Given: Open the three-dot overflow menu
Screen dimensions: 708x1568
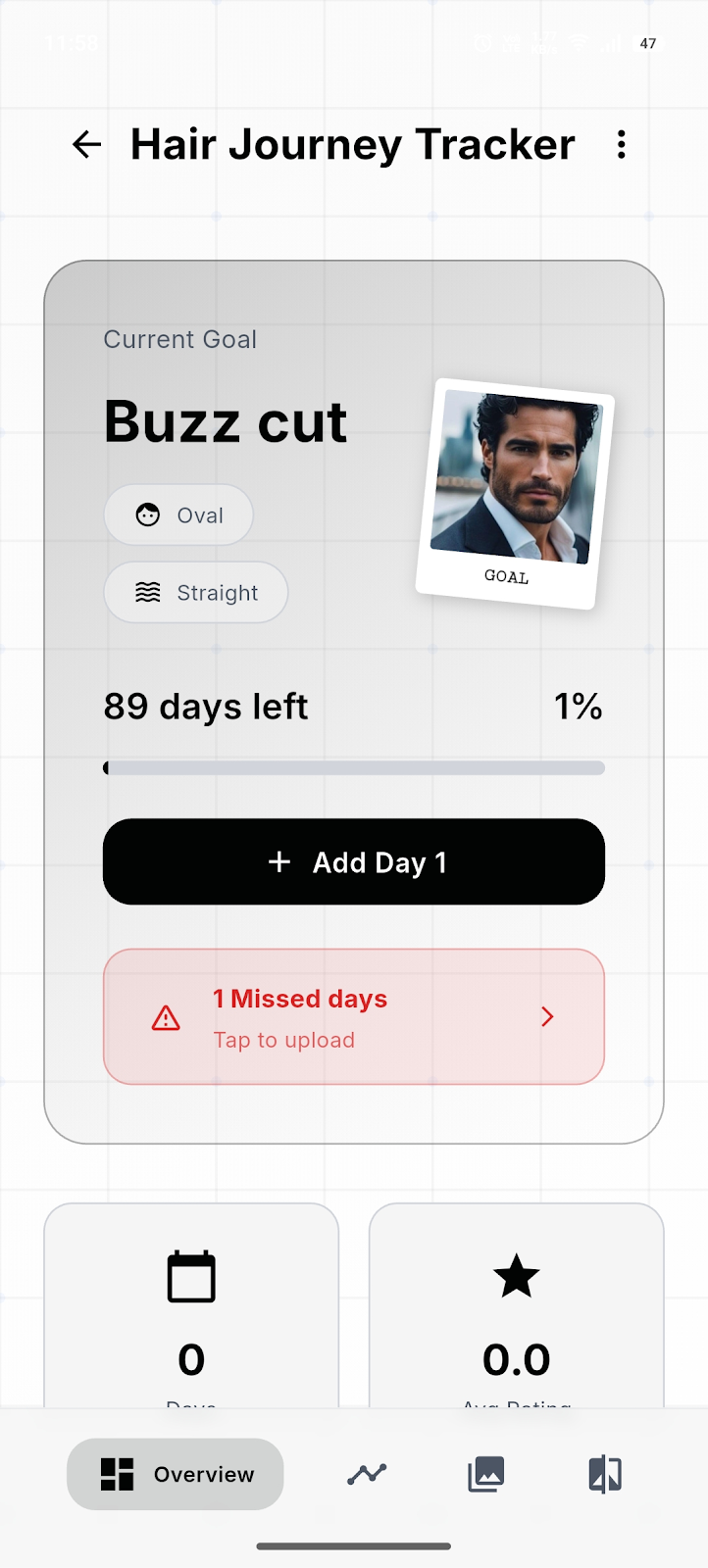Looking at the screenshot, I should [x=621, y=145].
